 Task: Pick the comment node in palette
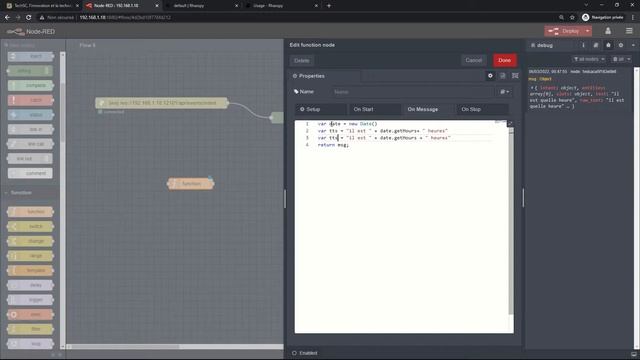(30, 173)
